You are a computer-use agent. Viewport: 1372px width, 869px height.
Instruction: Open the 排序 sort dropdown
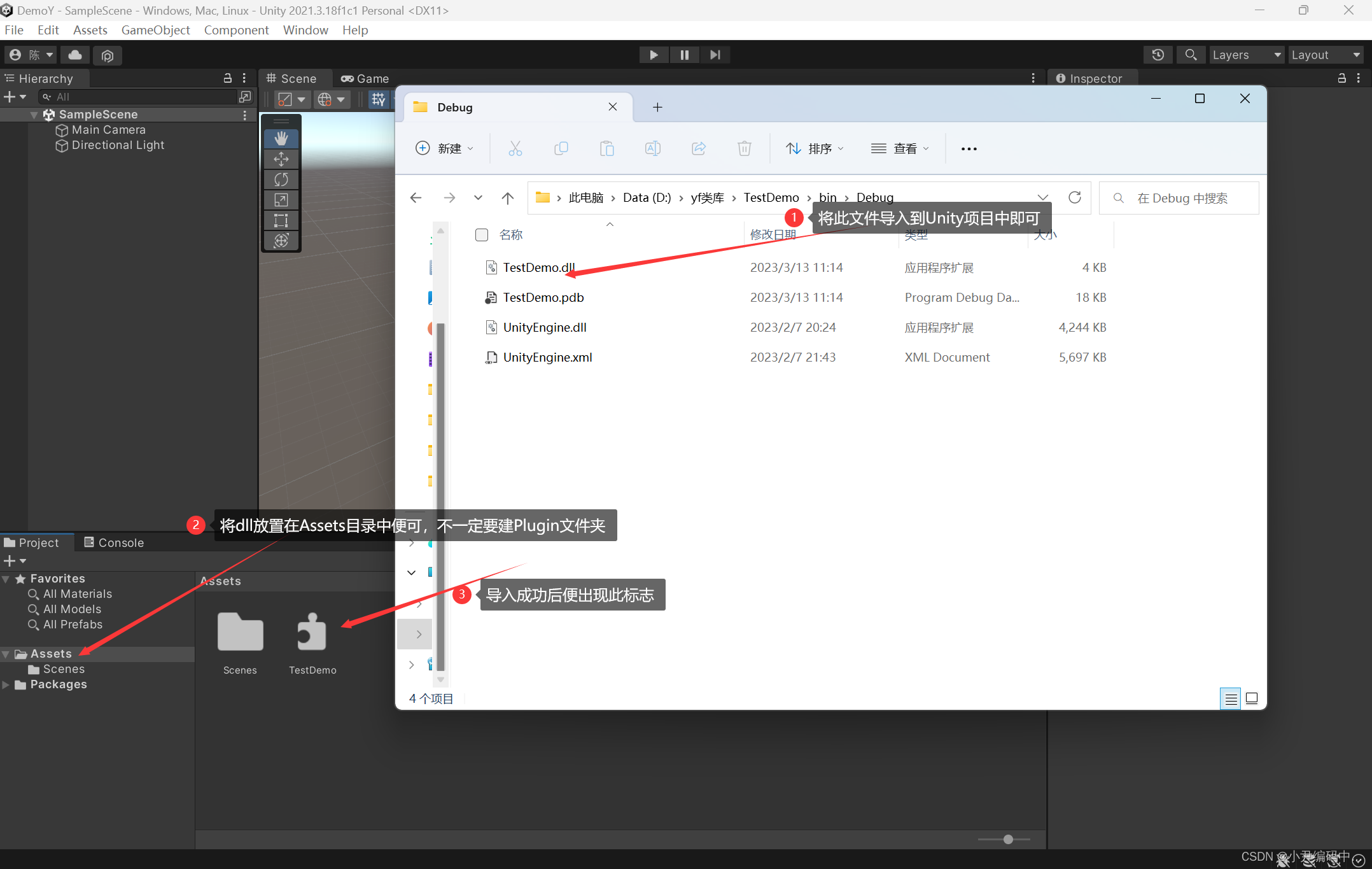(815, 148)
